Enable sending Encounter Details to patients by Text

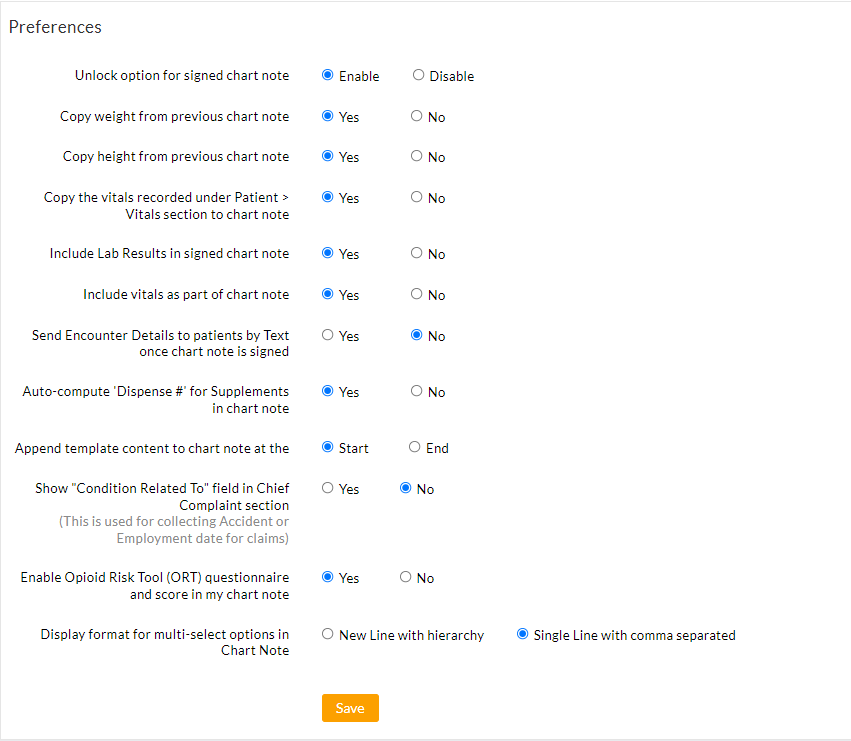326,335
